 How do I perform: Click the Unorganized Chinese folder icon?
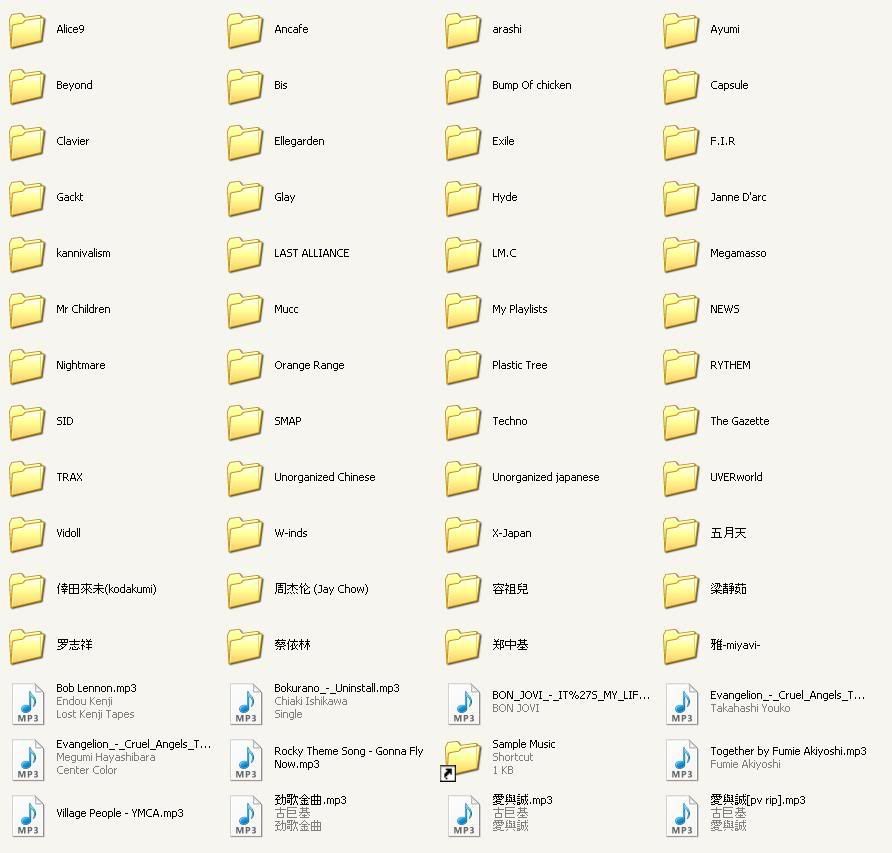pyautogui.click(x=245, y=479)
